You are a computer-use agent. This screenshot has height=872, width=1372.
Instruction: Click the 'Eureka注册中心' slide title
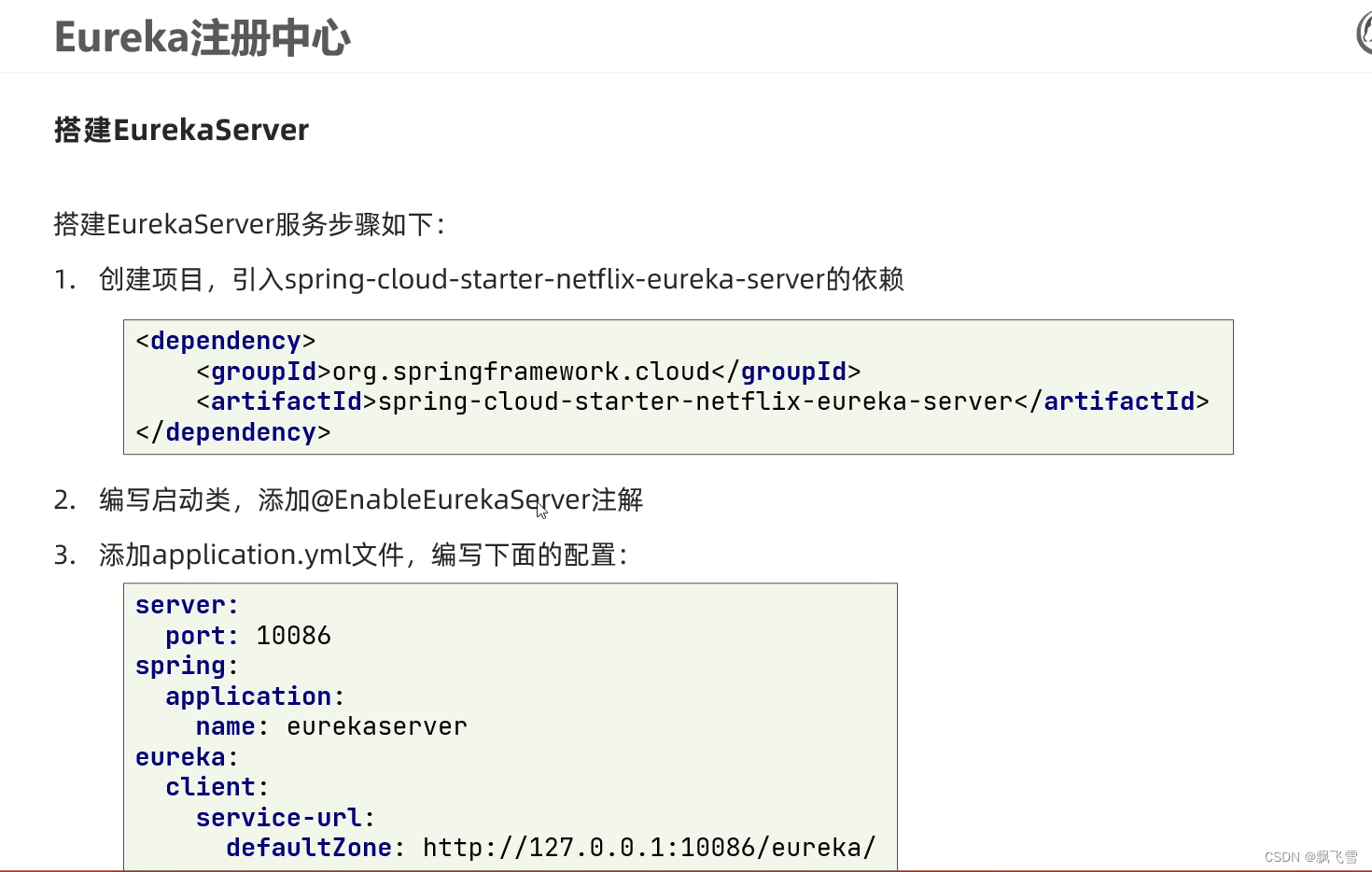click(x=202, y=38)
